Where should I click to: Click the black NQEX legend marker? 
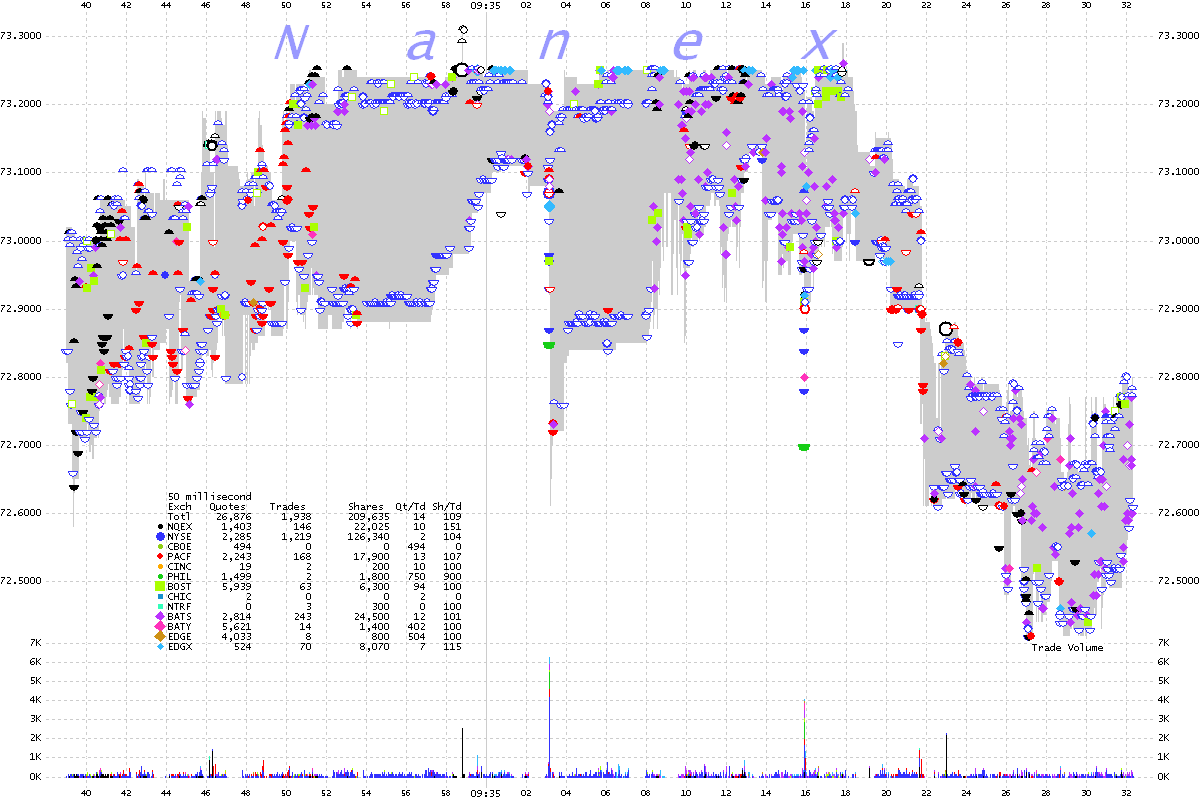(160, 525)
